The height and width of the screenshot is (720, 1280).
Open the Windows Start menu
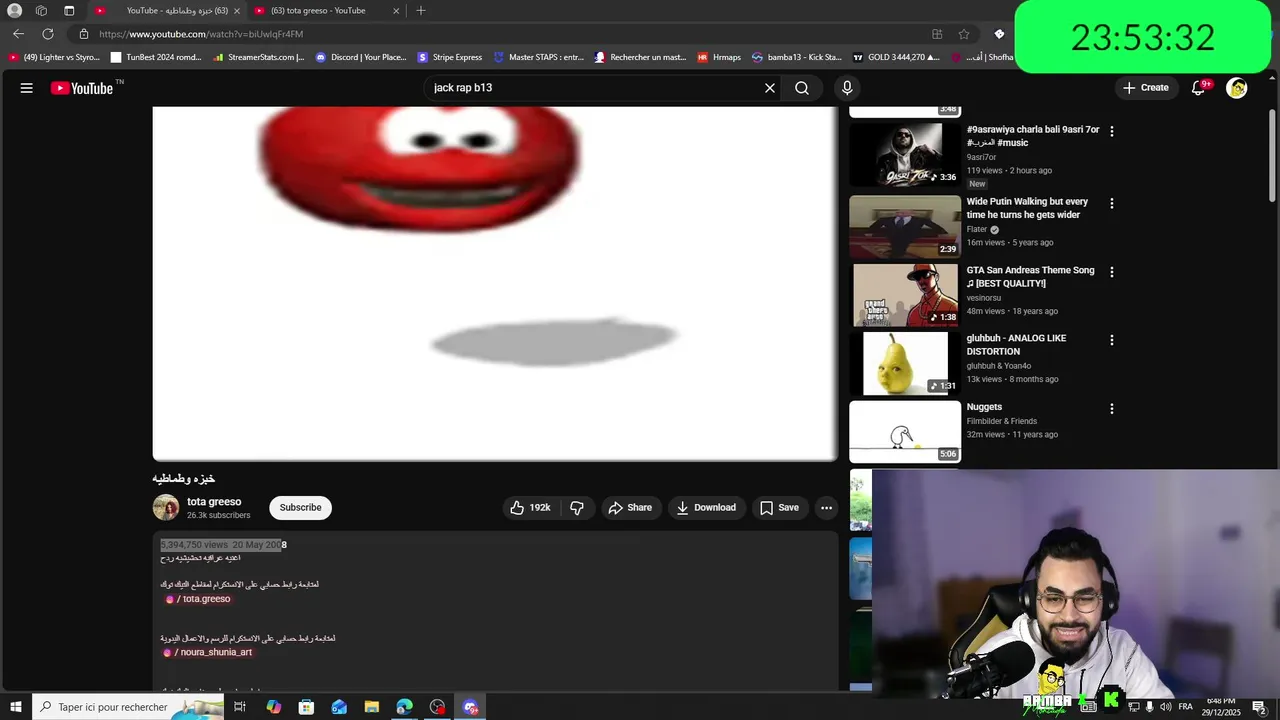(x=15, y=707)
